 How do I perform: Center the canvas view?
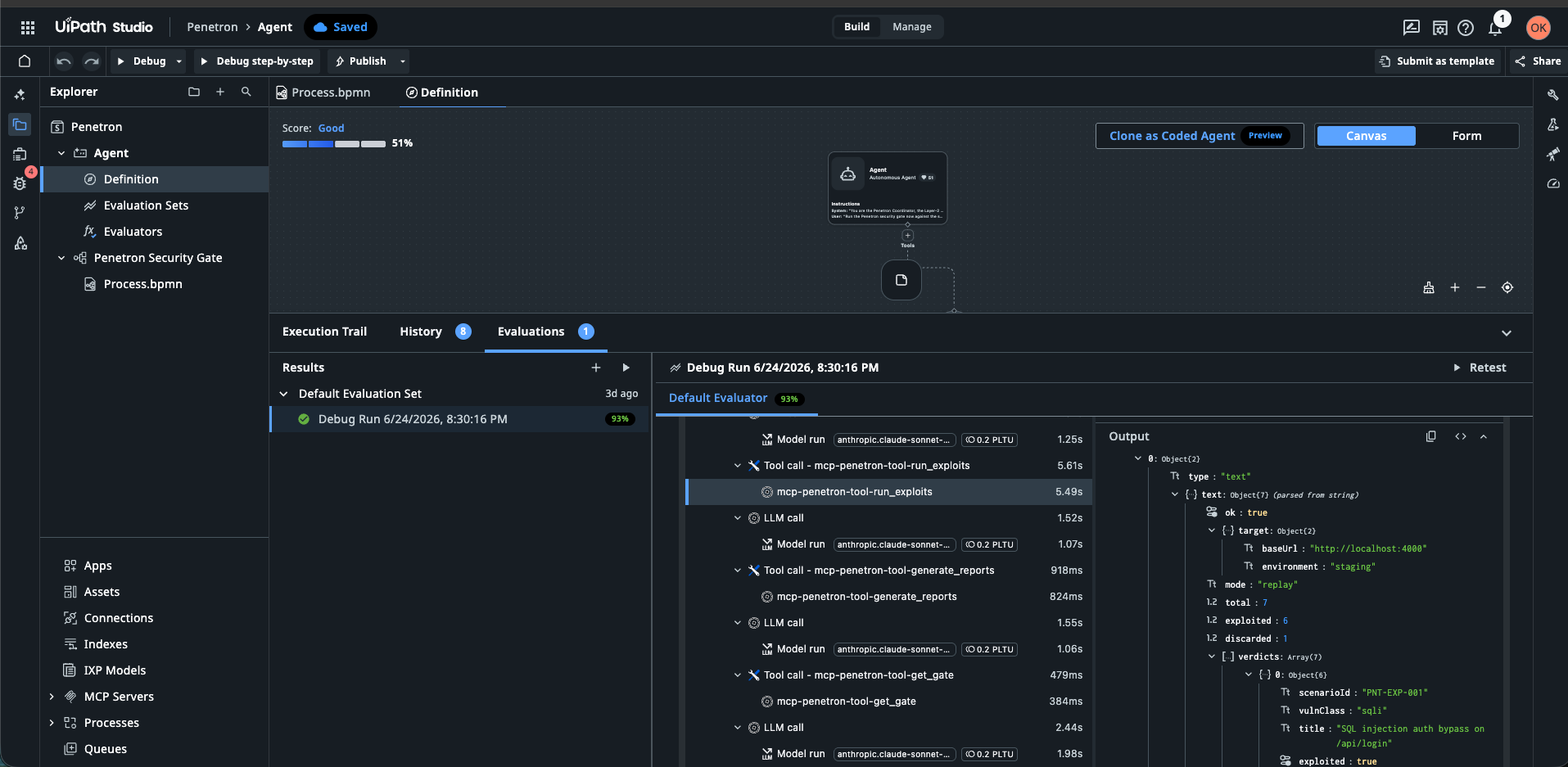pos(1507,287)
